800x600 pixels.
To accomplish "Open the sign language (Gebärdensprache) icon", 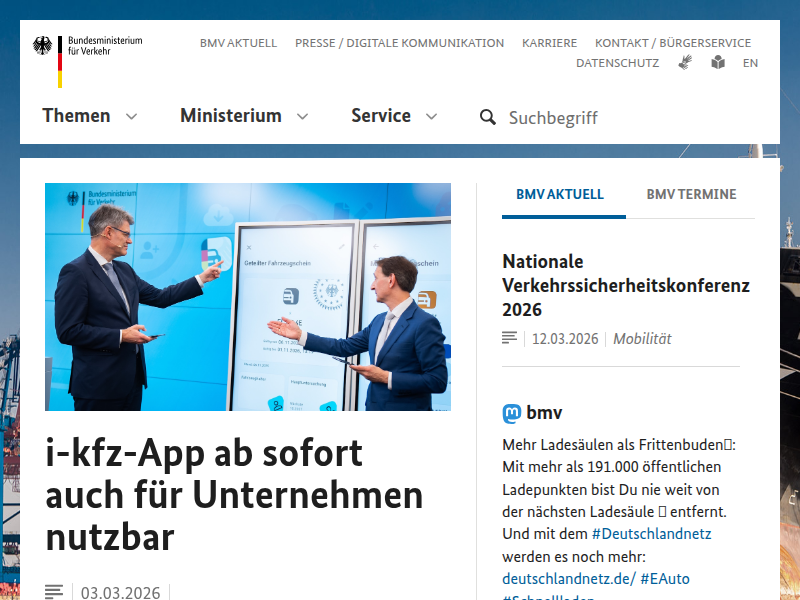I will (x=685, y=62).
